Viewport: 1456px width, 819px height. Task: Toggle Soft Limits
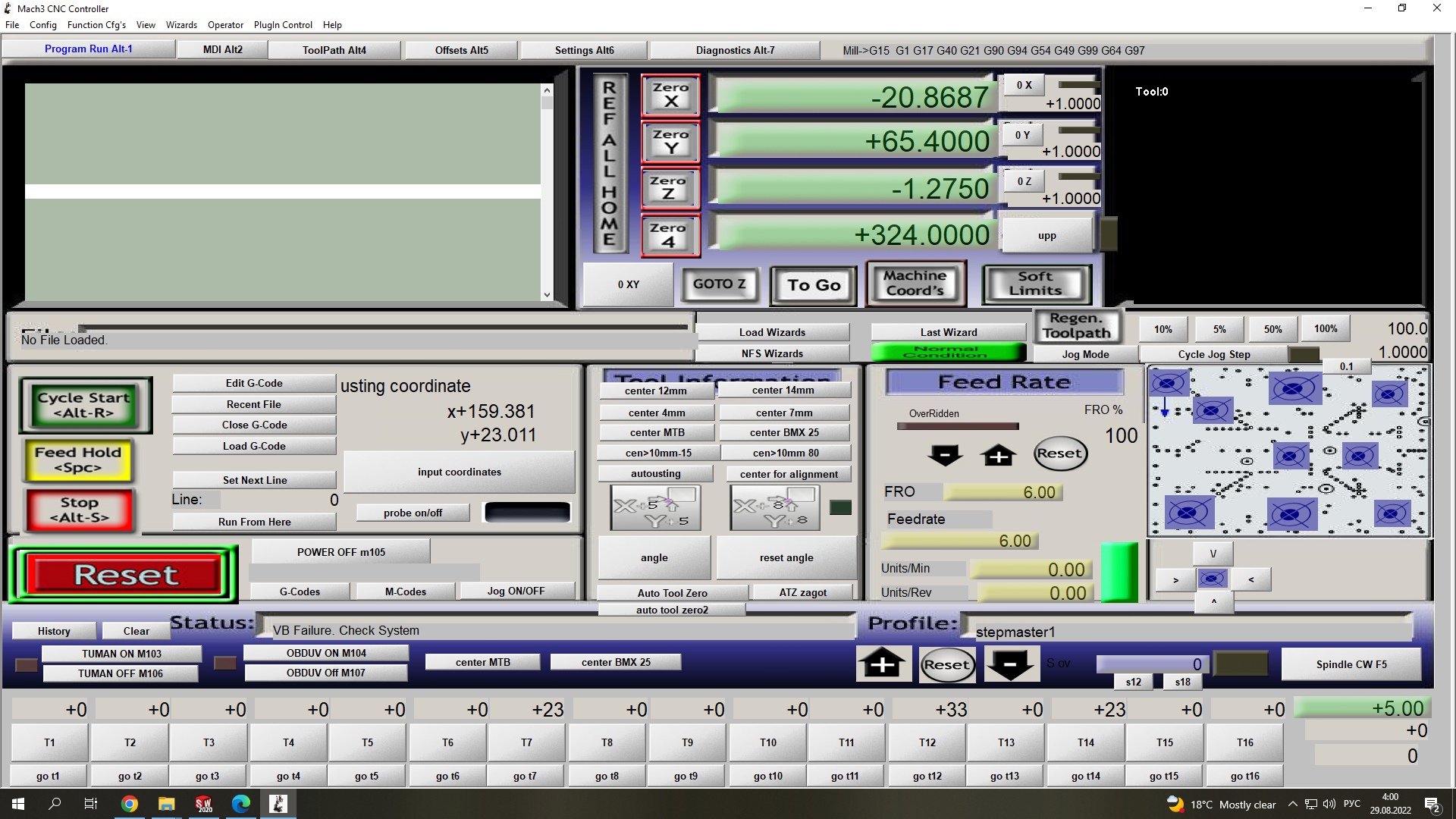coord(1036,284)
